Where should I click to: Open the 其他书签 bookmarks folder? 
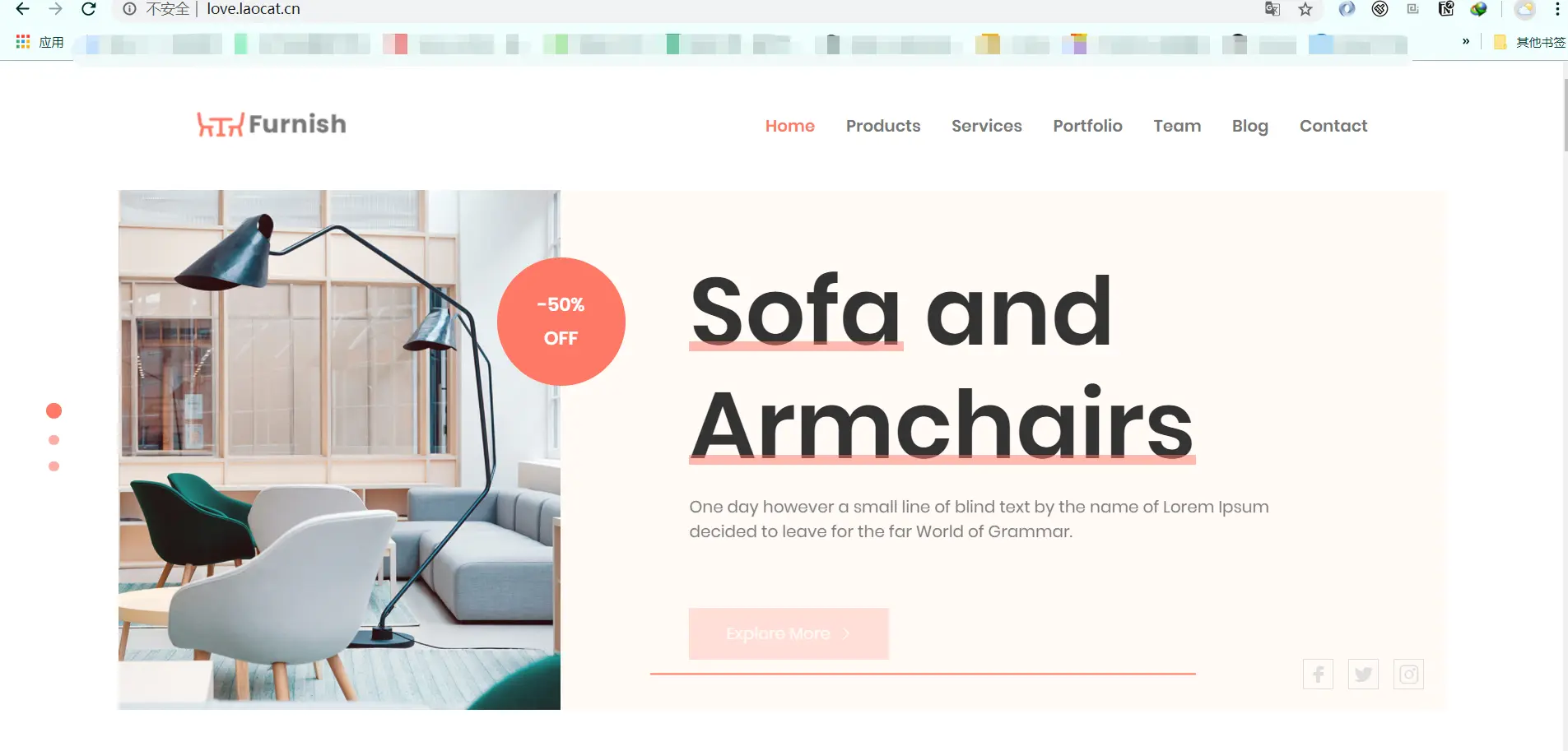[x=1530, y=42]
